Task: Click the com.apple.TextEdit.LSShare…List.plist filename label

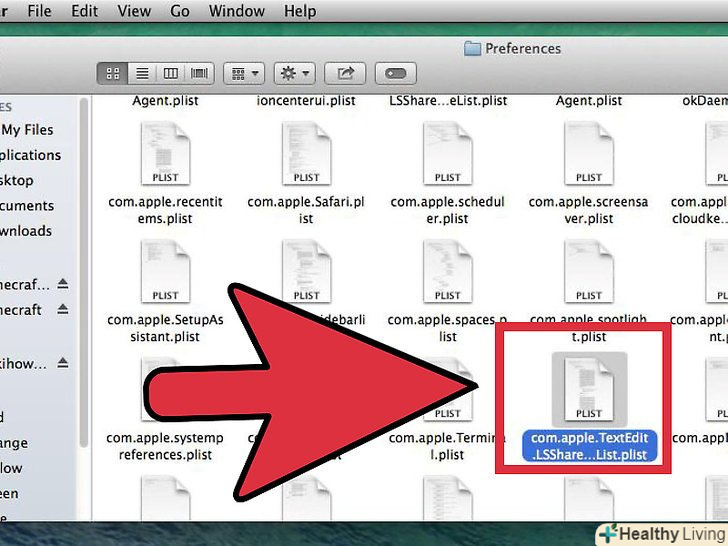Action: click(x=590, y=446)
